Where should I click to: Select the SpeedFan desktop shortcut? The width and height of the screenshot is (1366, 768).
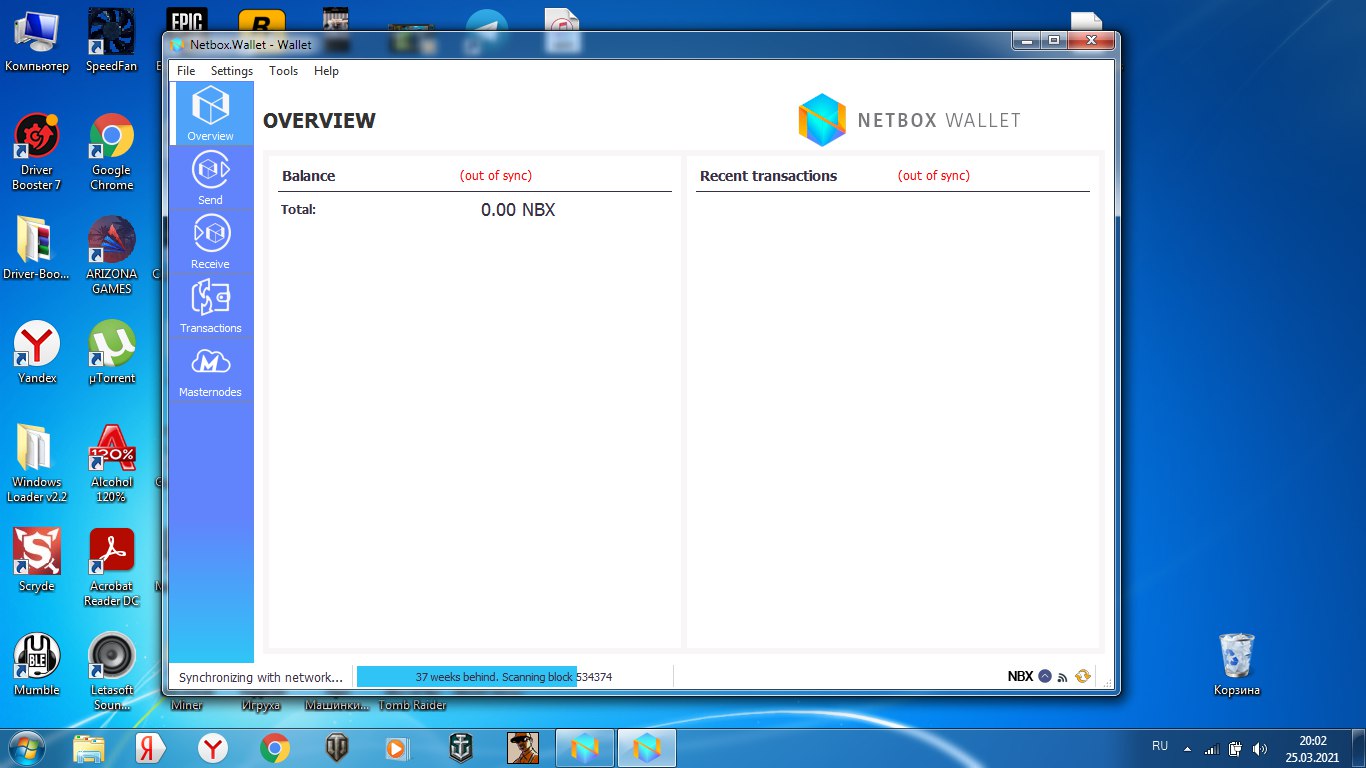pos(112,42)
